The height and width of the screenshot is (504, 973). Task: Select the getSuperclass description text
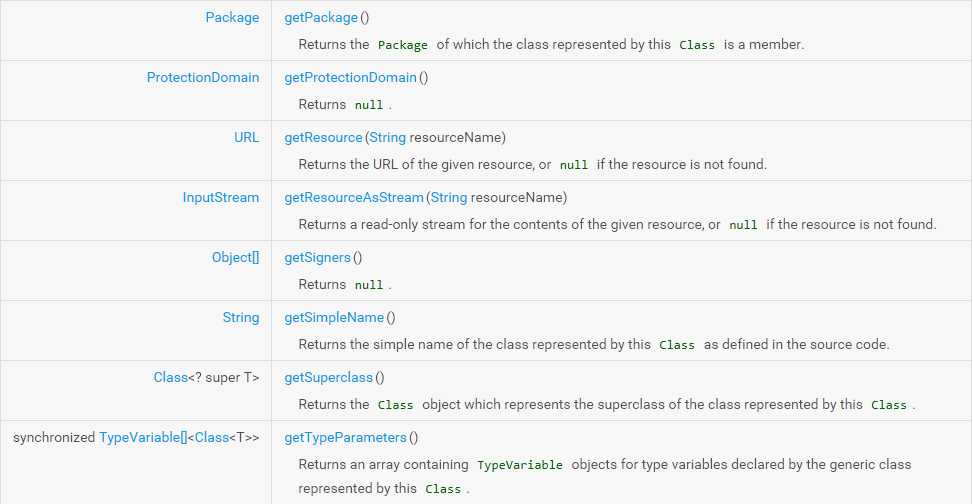point(607,405)
